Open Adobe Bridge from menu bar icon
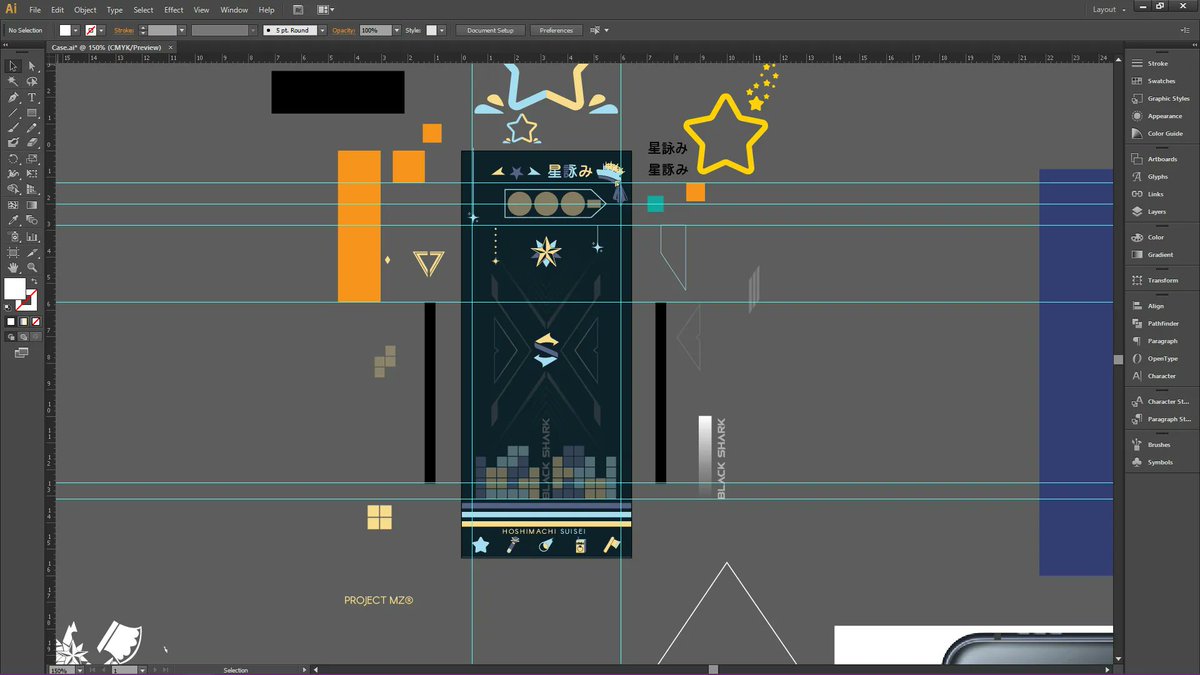Image resolution: width=1200 pixels, height=675 pixels. point(298,9)
